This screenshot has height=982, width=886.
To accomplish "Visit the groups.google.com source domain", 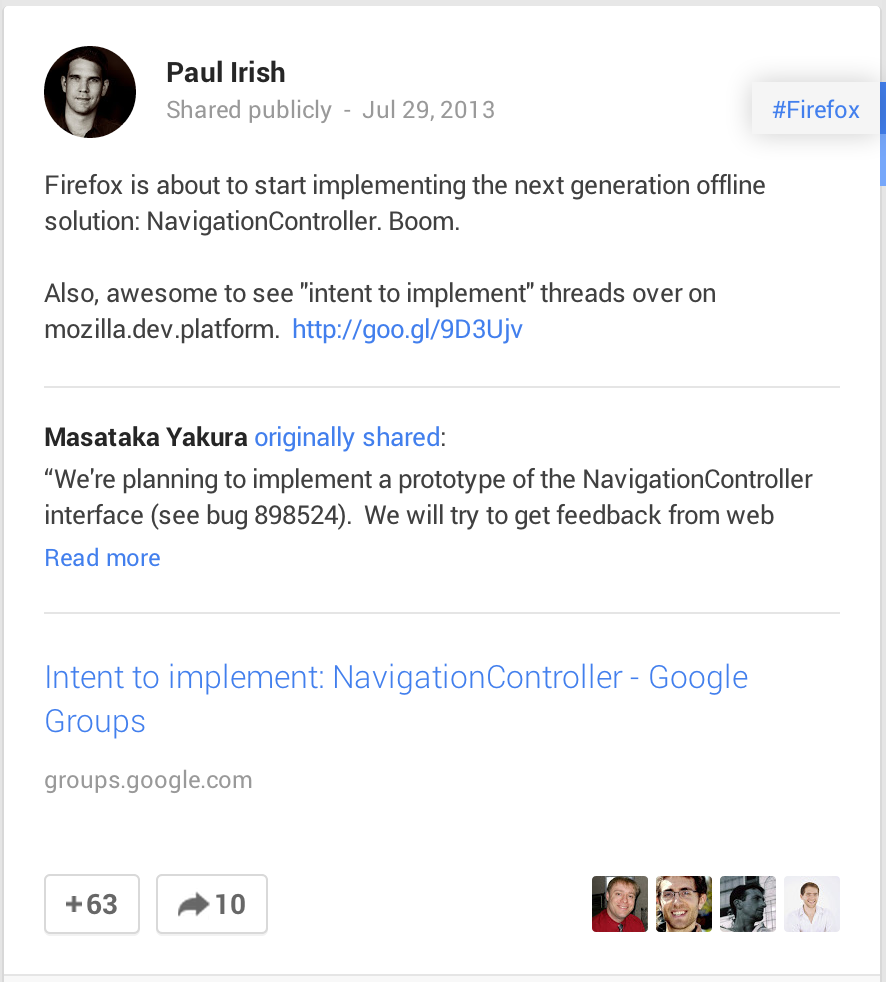I will 148,780.
